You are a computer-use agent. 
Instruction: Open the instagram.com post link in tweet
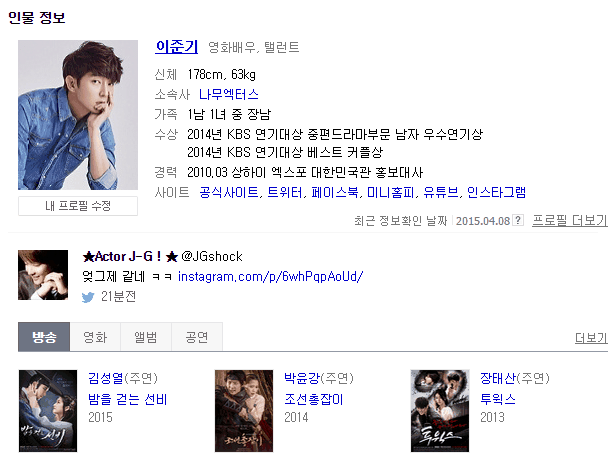pyautogui.click(x=271, y=277)
